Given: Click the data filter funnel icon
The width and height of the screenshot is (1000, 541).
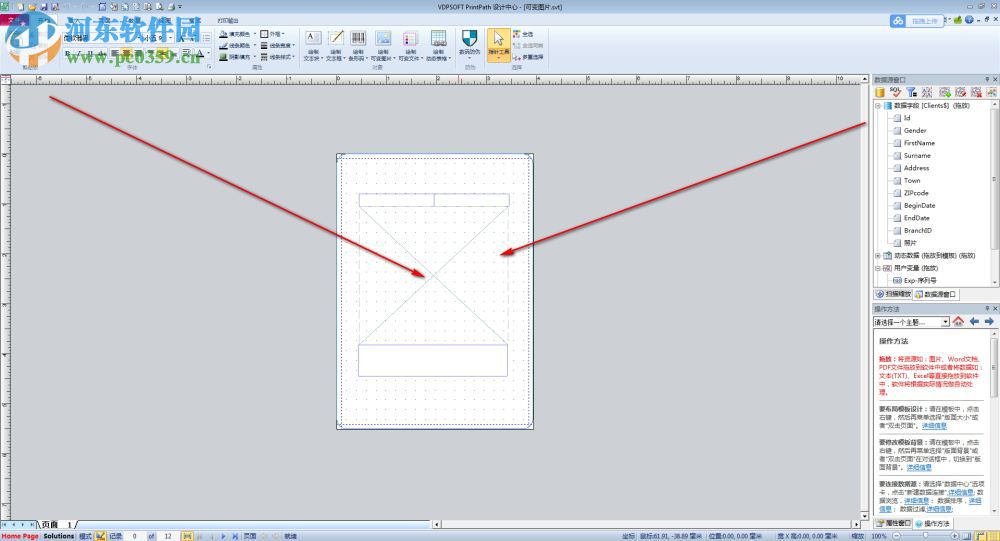Looking at the screenshot, I should 912,93.
